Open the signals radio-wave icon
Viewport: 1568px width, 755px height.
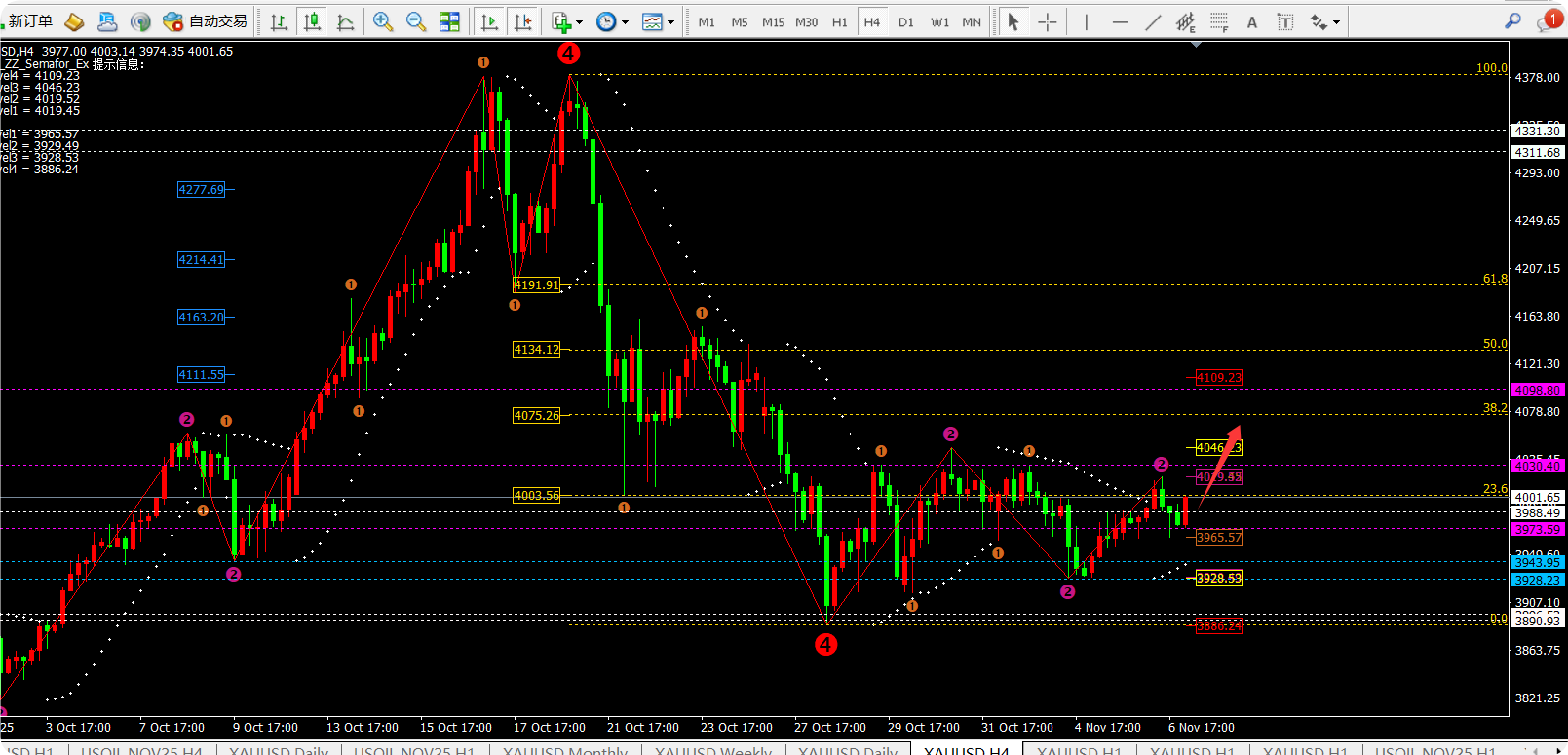[140, 21]
